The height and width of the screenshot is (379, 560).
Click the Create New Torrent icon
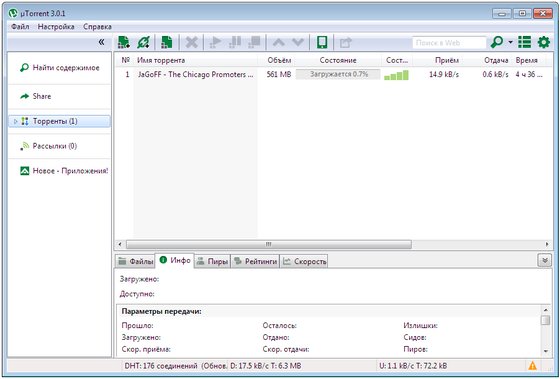[x=166, y=43]
